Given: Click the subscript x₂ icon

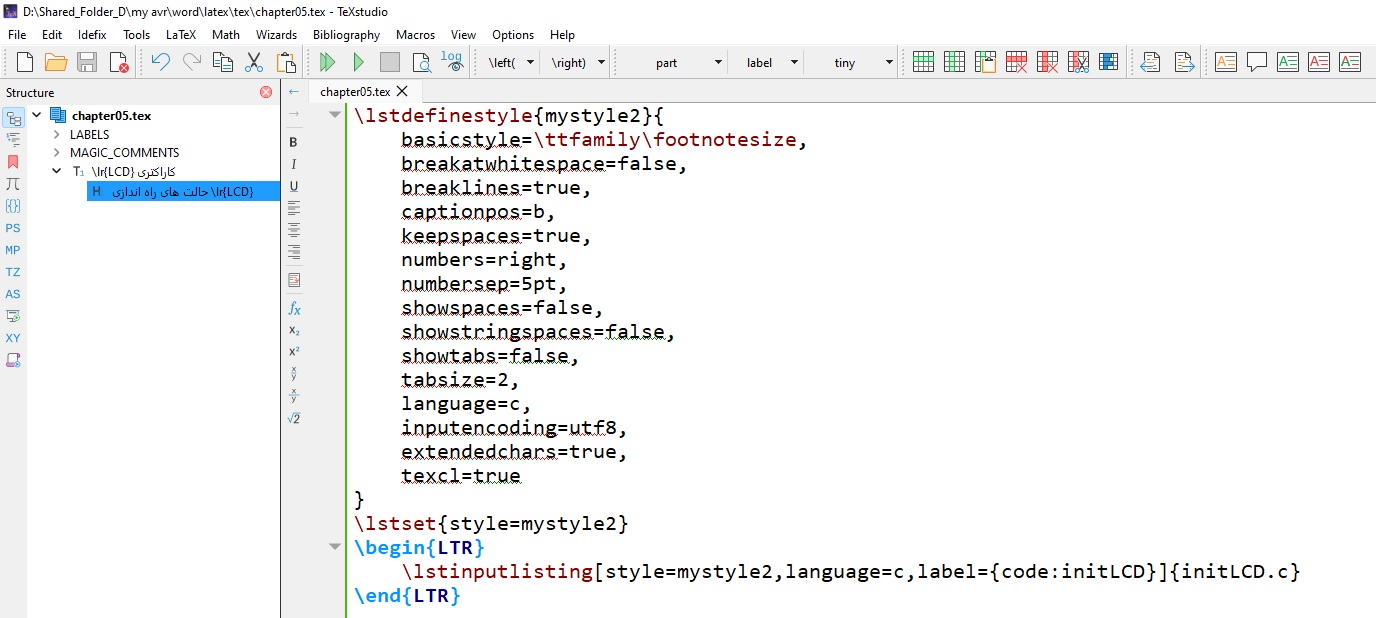Looking at the screenshot, I should click(294, 330).
